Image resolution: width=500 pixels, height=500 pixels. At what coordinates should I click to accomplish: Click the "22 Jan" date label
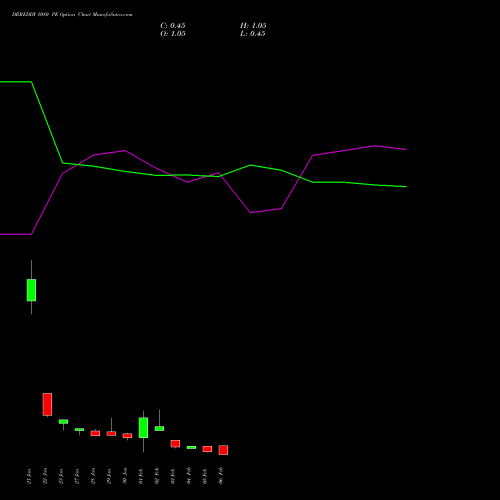tap(45, 476)
